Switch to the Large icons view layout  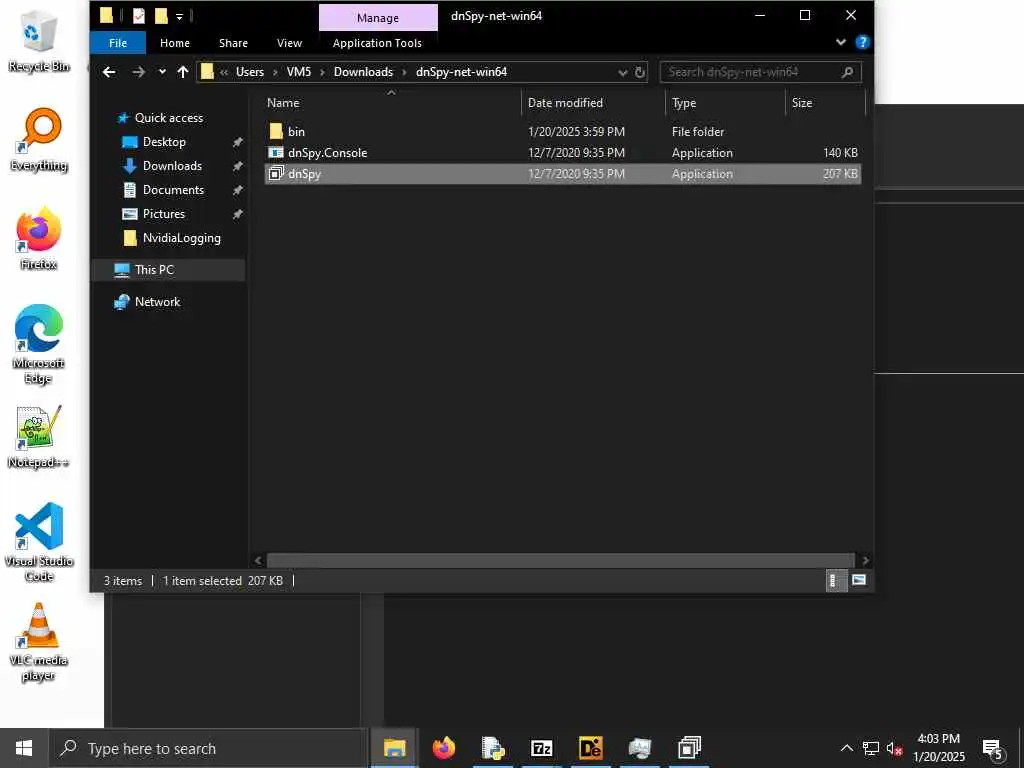pyautogui.click(x=859, y=580)
